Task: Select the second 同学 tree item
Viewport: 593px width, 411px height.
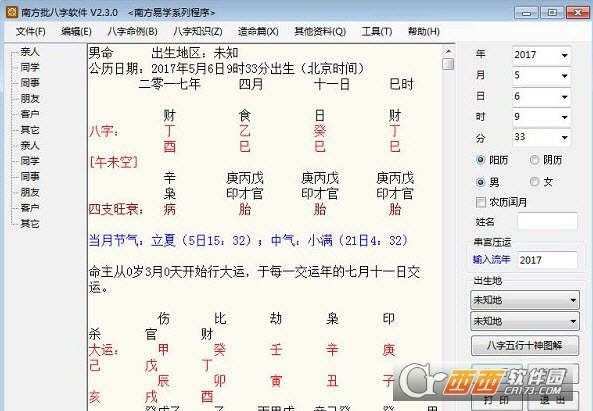Action: [x=30, y=161]
